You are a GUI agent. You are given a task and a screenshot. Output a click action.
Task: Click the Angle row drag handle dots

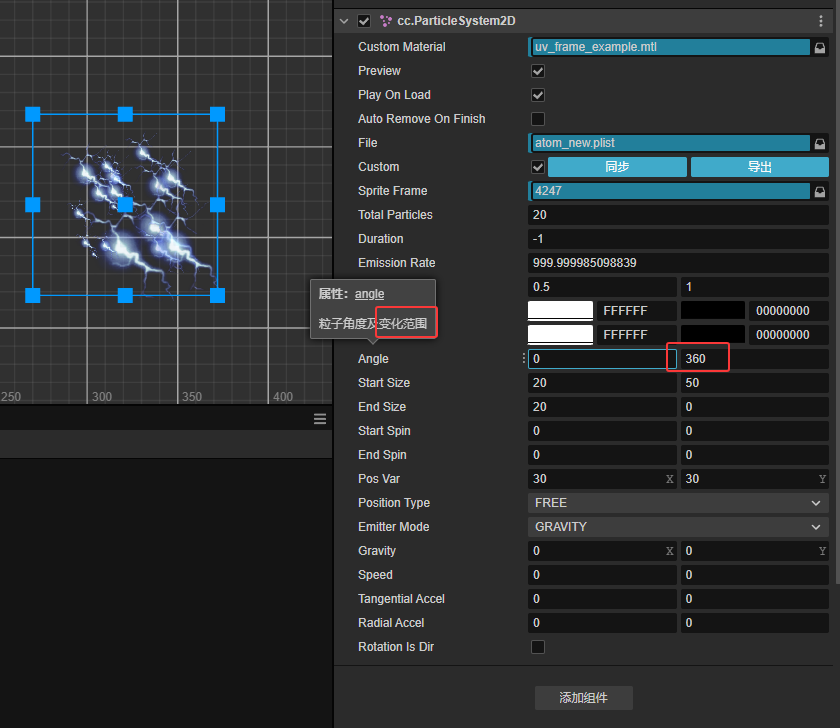[x=523, y=358]
